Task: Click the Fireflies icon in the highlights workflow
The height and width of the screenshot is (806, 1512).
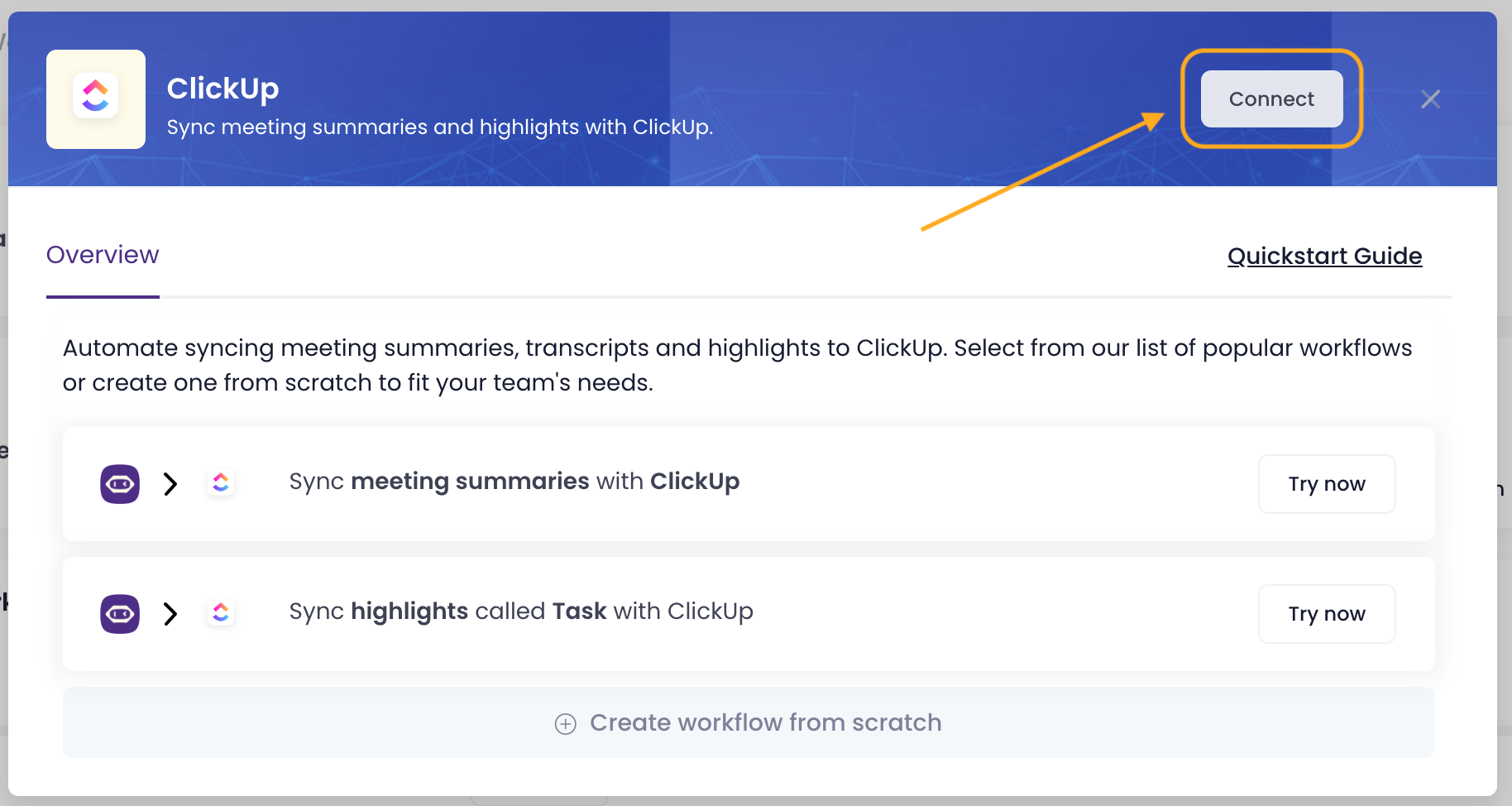Action: [120, 614]
